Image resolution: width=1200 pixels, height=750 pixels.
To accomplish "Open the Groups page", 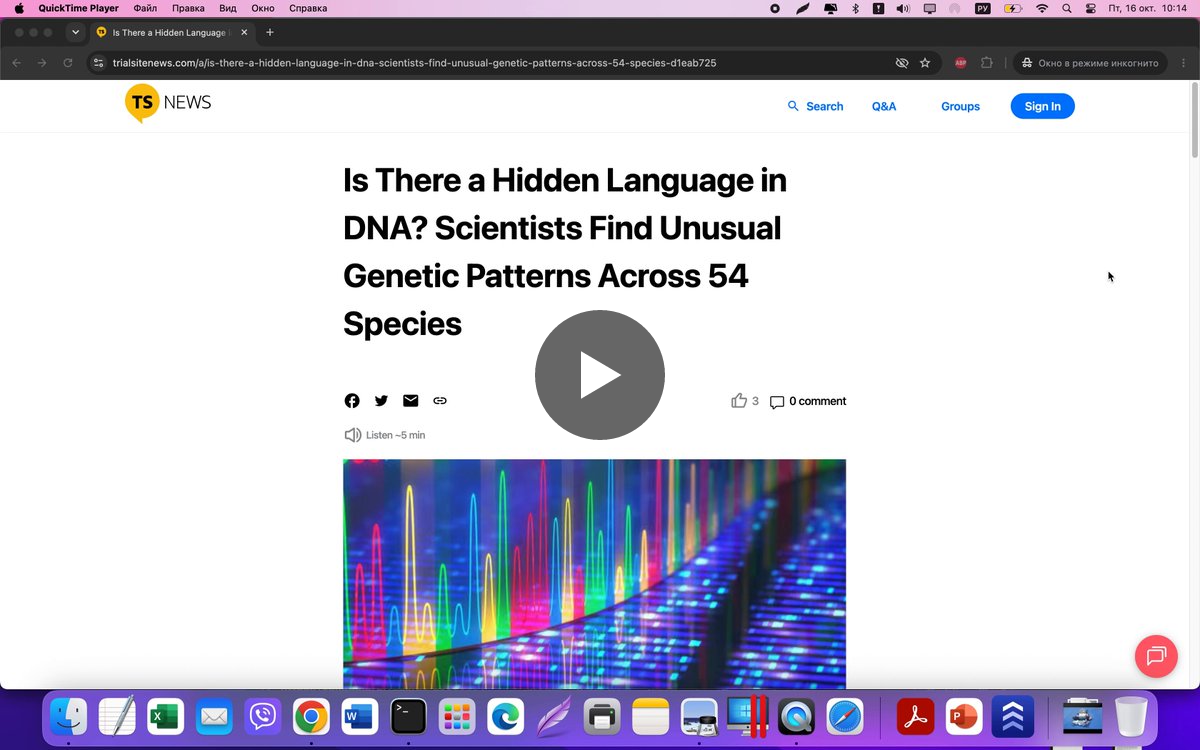I will (x=960, y=106).
